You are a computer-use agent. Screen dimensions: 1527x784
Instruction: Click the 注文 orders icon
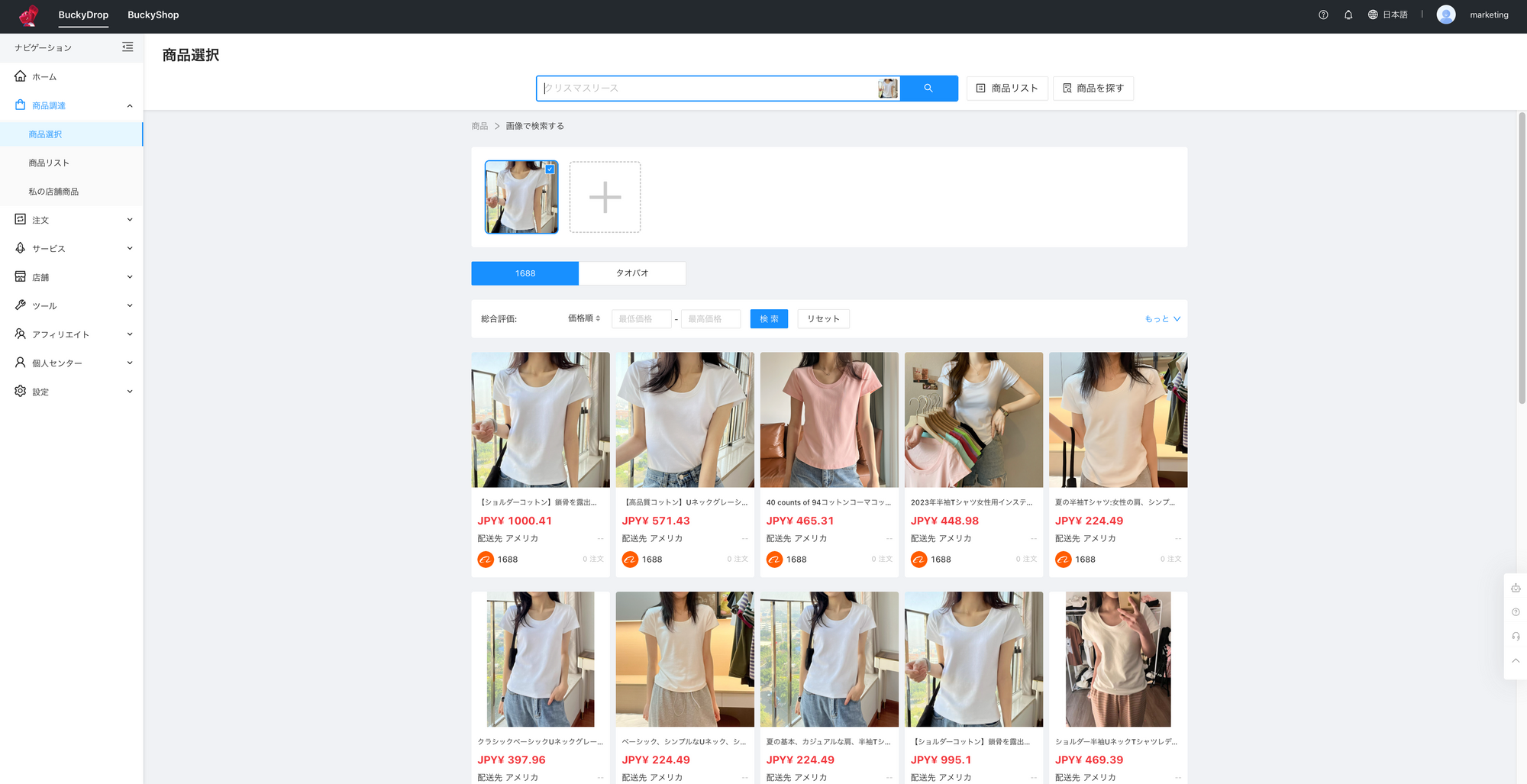tap(21, 220)
